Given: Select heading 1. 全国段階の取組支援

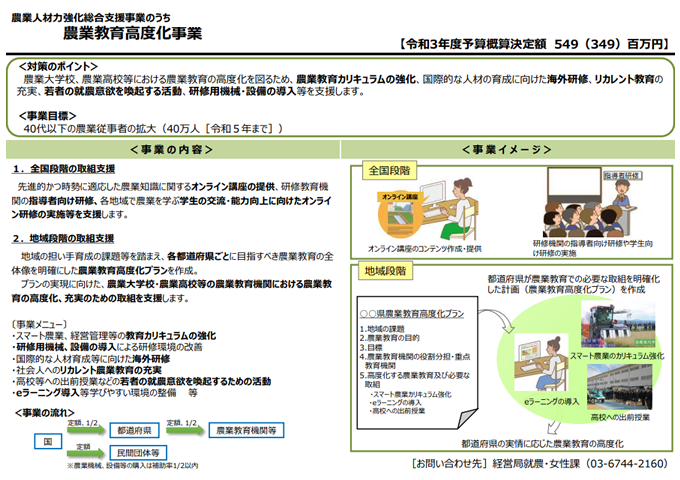Looking at the screenshot, I should click(64, 169).
